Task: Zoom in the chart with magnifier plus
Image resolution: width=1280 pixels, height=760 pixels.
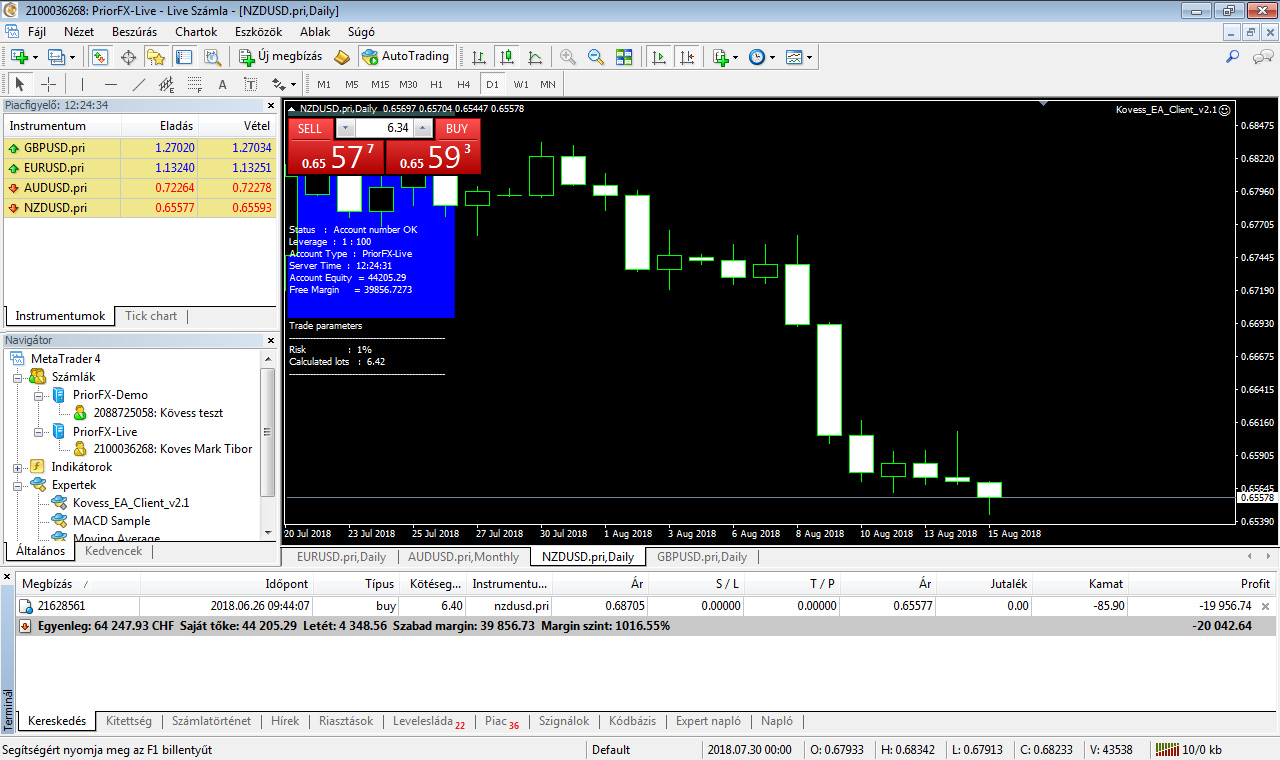Action: pos(568,57)
